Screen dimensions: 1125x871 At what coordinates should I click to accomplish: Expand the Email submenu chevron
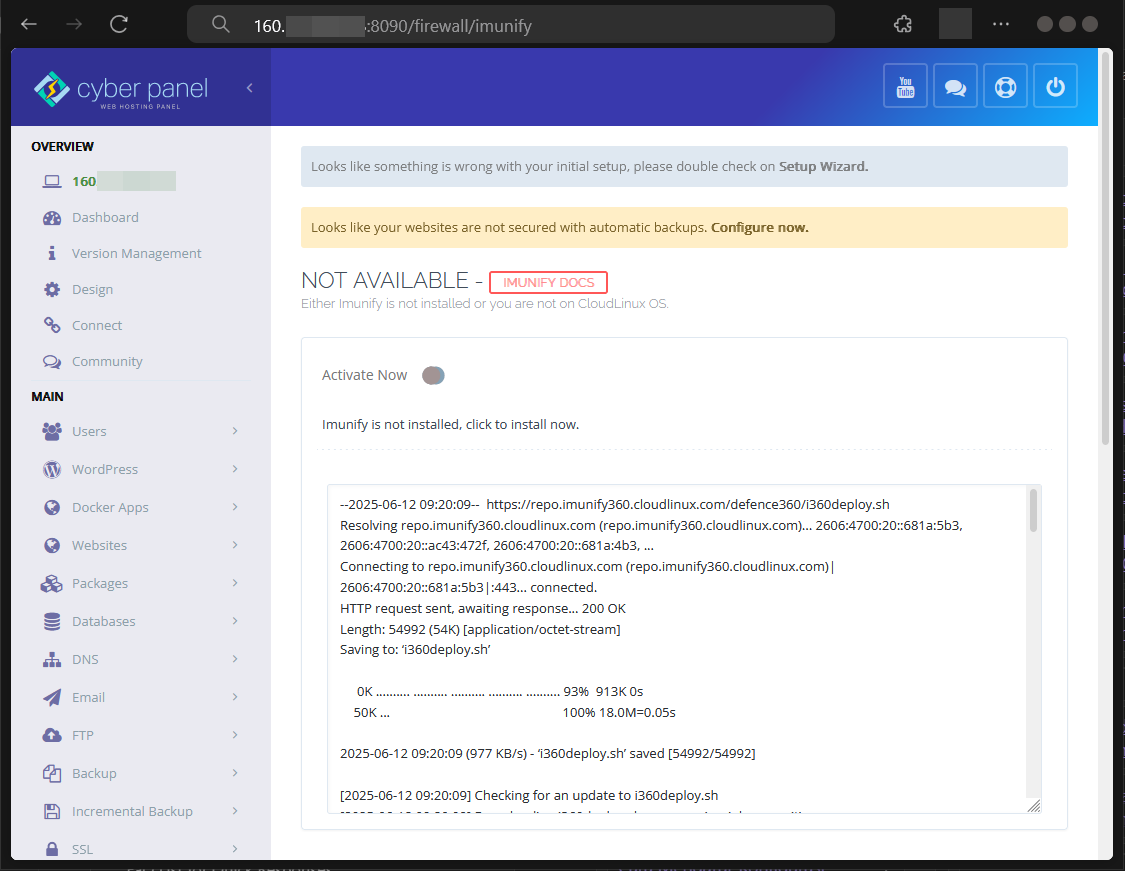click(x=235, y=697)
